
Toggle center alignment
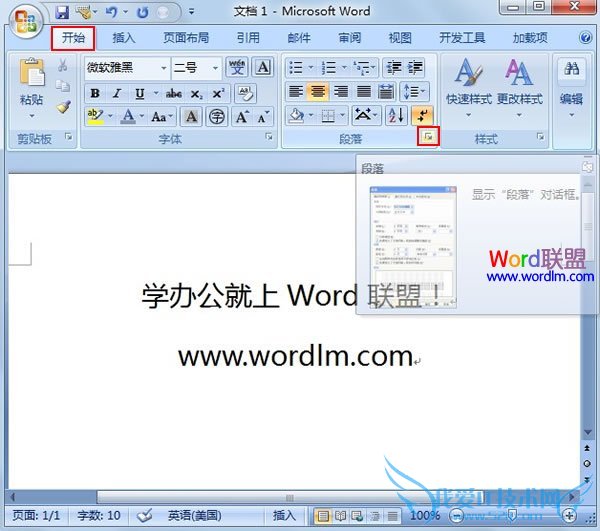pyautogui.click(x=318, y=92)
